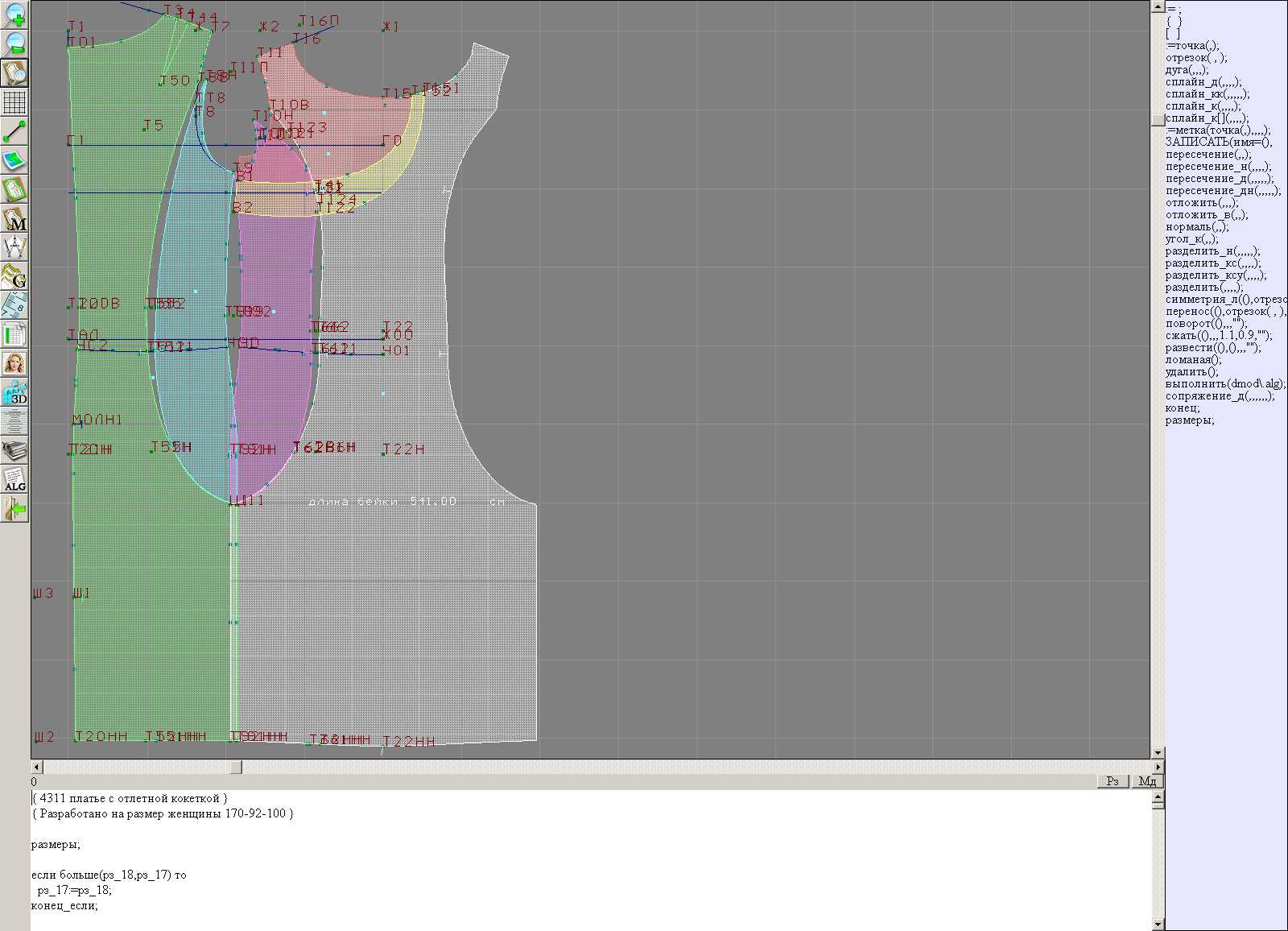The image size is (1288, 931).
Task: Click the Мд button
Action: tap(1147, 781)
